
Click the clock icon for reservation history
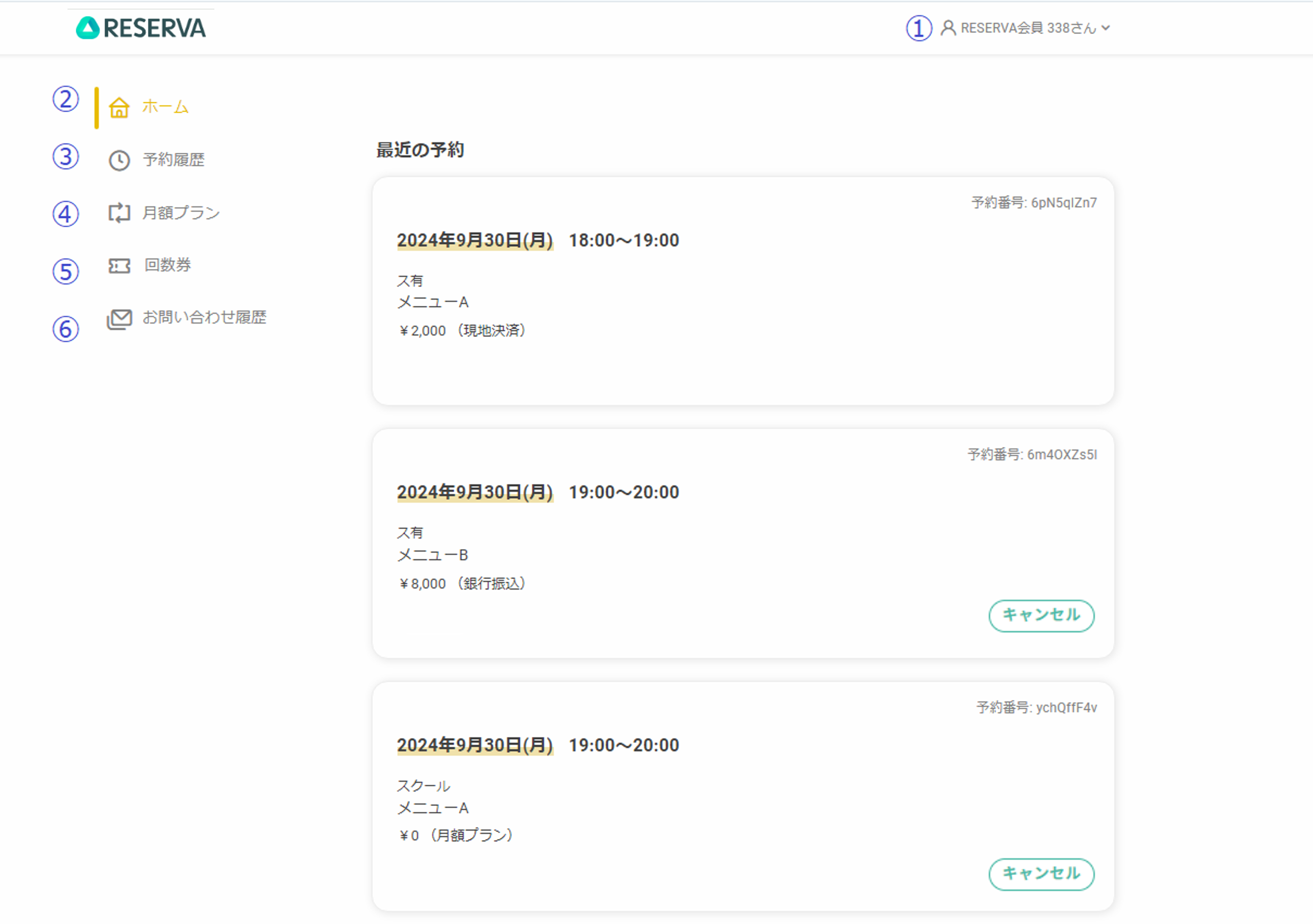119,160
